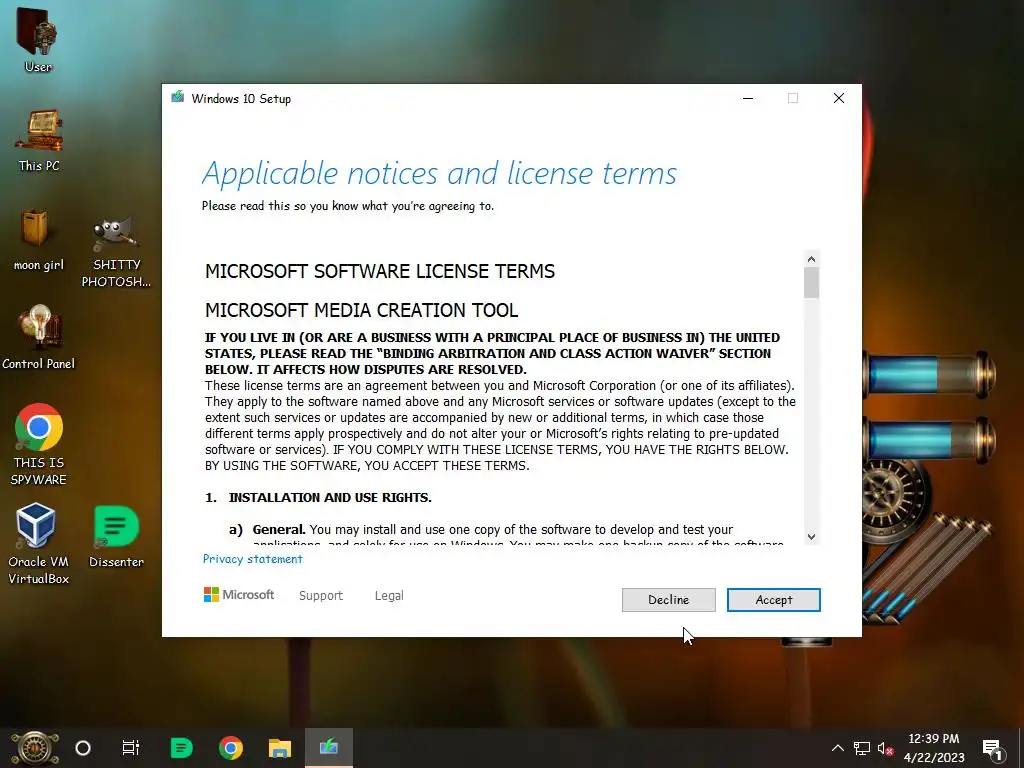Screen dimensions: 1024x768
Task: Open the Legal link
Action: pyautogui.click(x=389, y=596)
